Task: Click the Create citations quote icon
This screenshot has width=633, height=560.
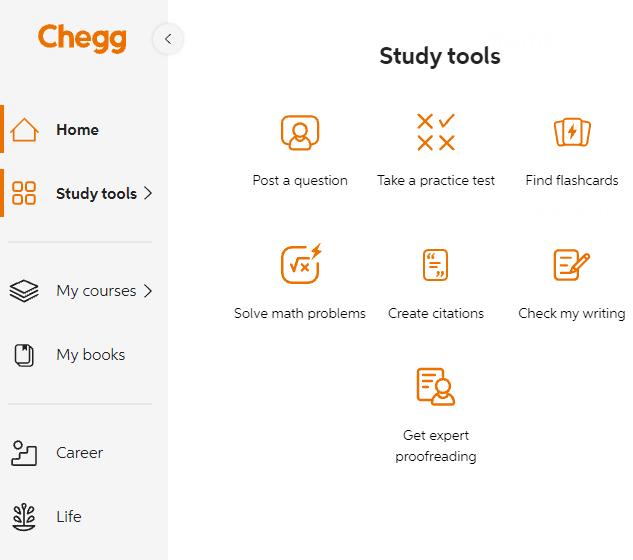Action: tap(435, 265)
